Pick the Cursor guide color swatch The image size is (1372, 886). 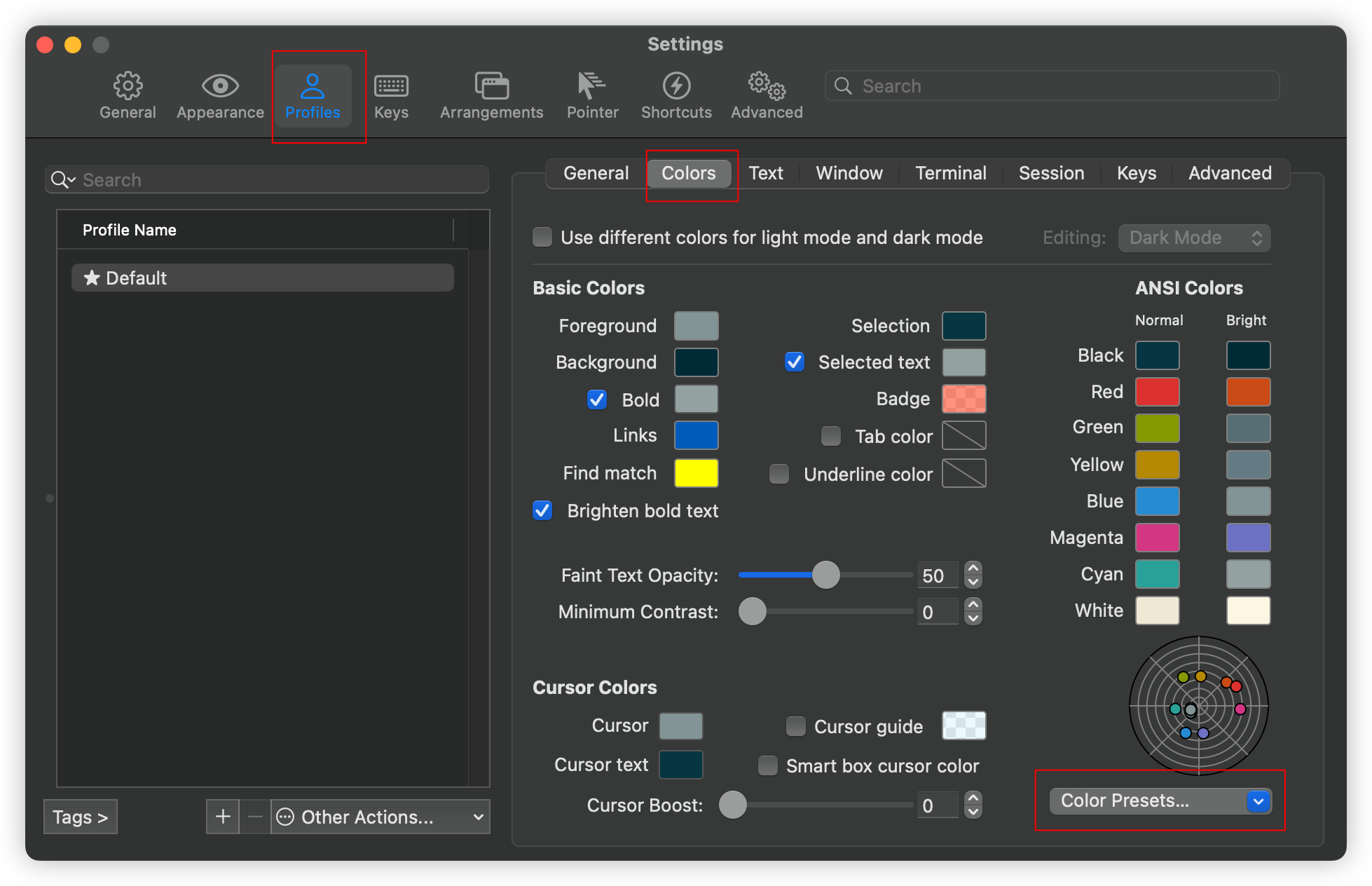point(964,725)
